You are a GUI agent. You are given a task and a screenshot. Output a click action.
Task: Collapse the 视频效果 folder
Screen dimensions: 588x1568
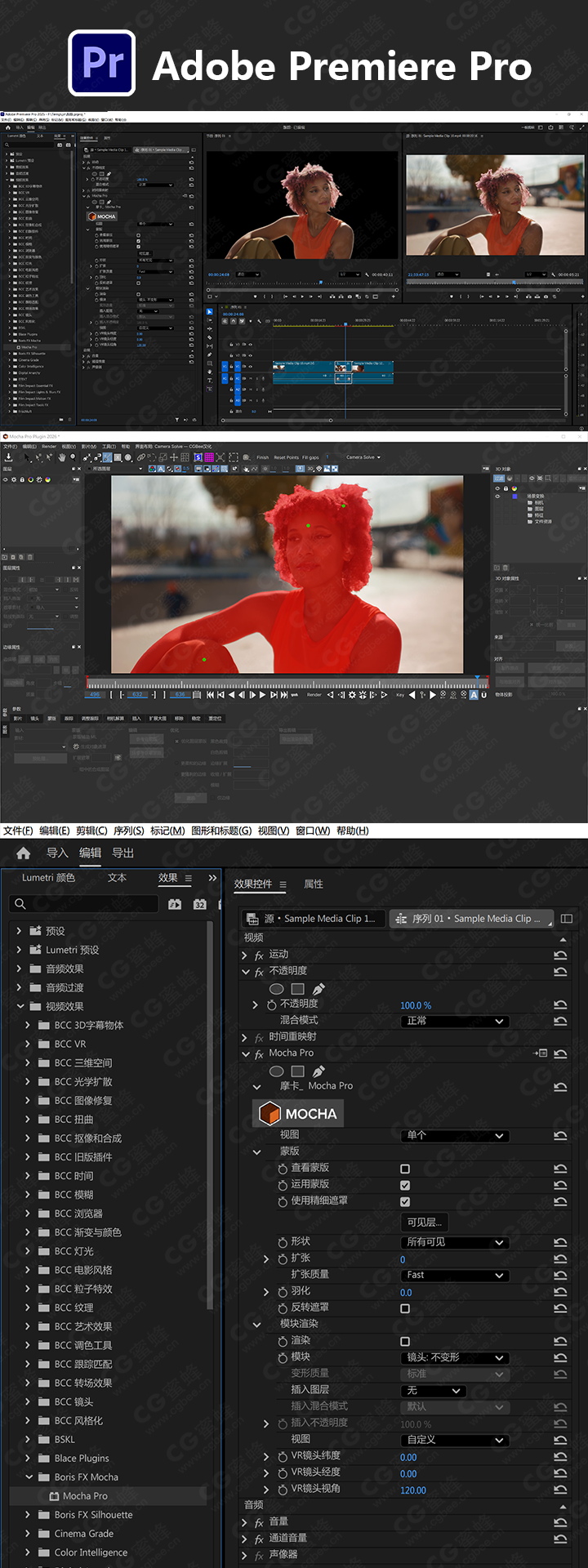[20, 1006]
